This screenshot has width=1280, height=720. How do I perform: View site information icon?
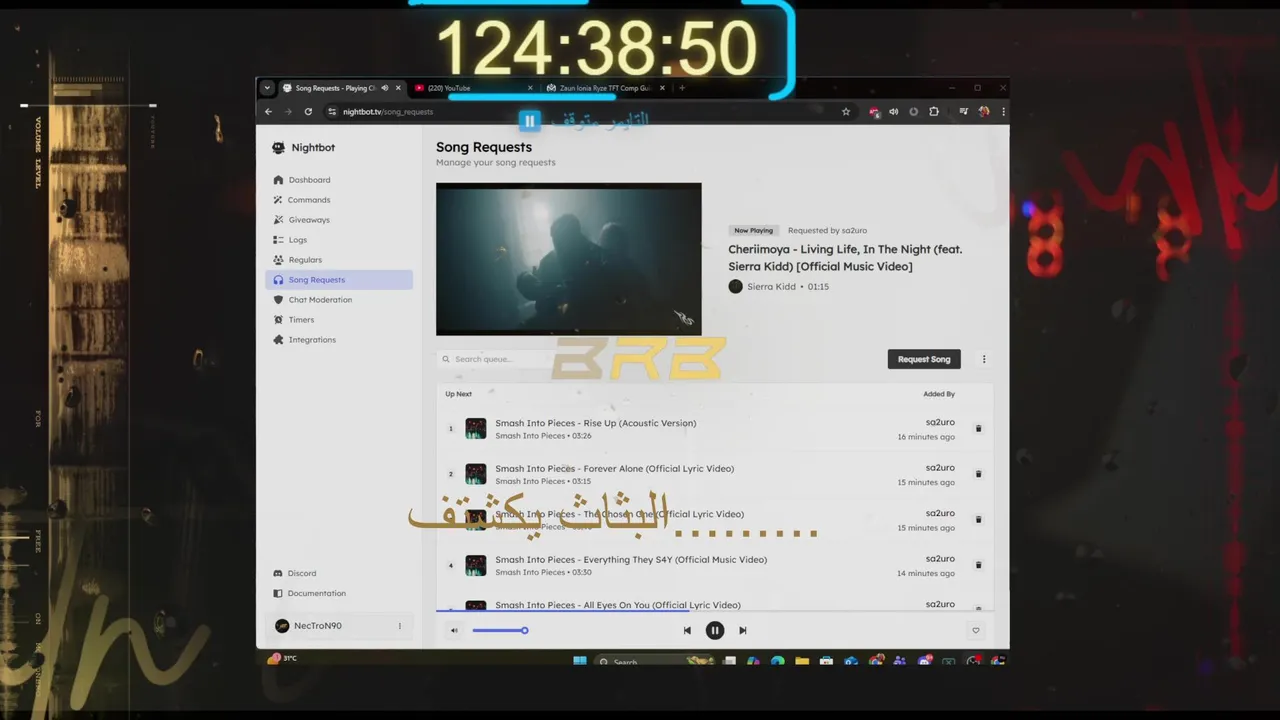pyautogui.click(x=332, y=112)
